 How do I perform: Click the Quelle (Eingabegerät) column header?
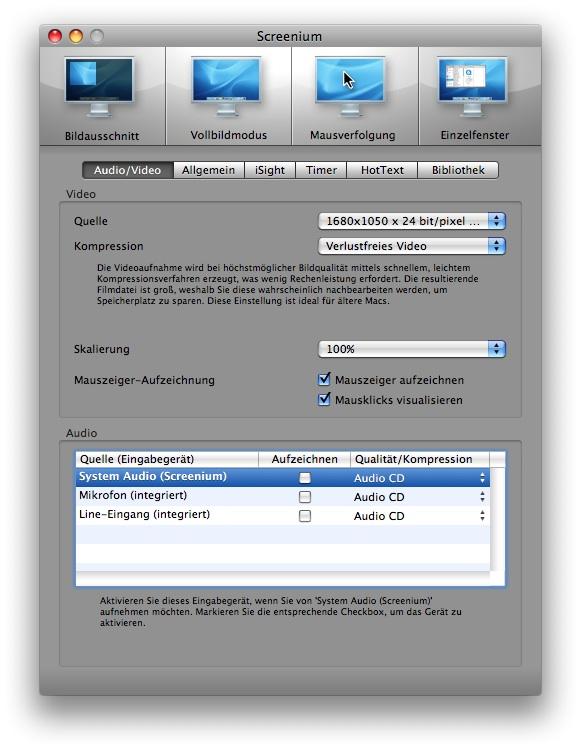167,459
